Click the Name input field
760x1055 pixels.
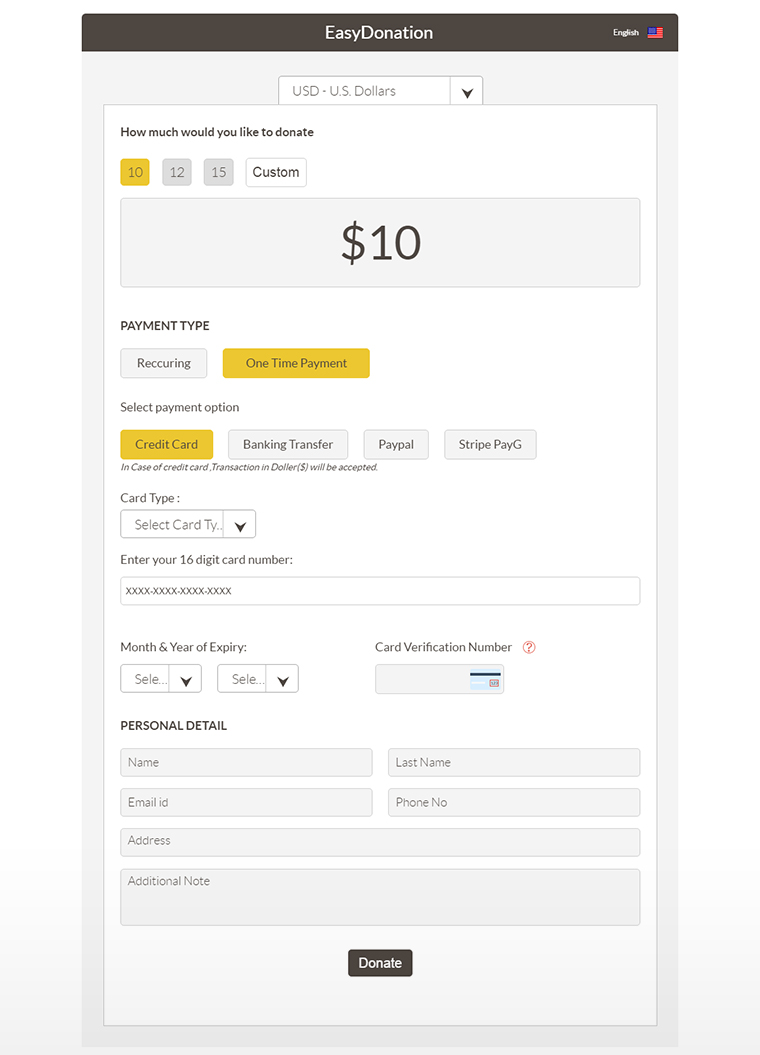coord(246,762)
